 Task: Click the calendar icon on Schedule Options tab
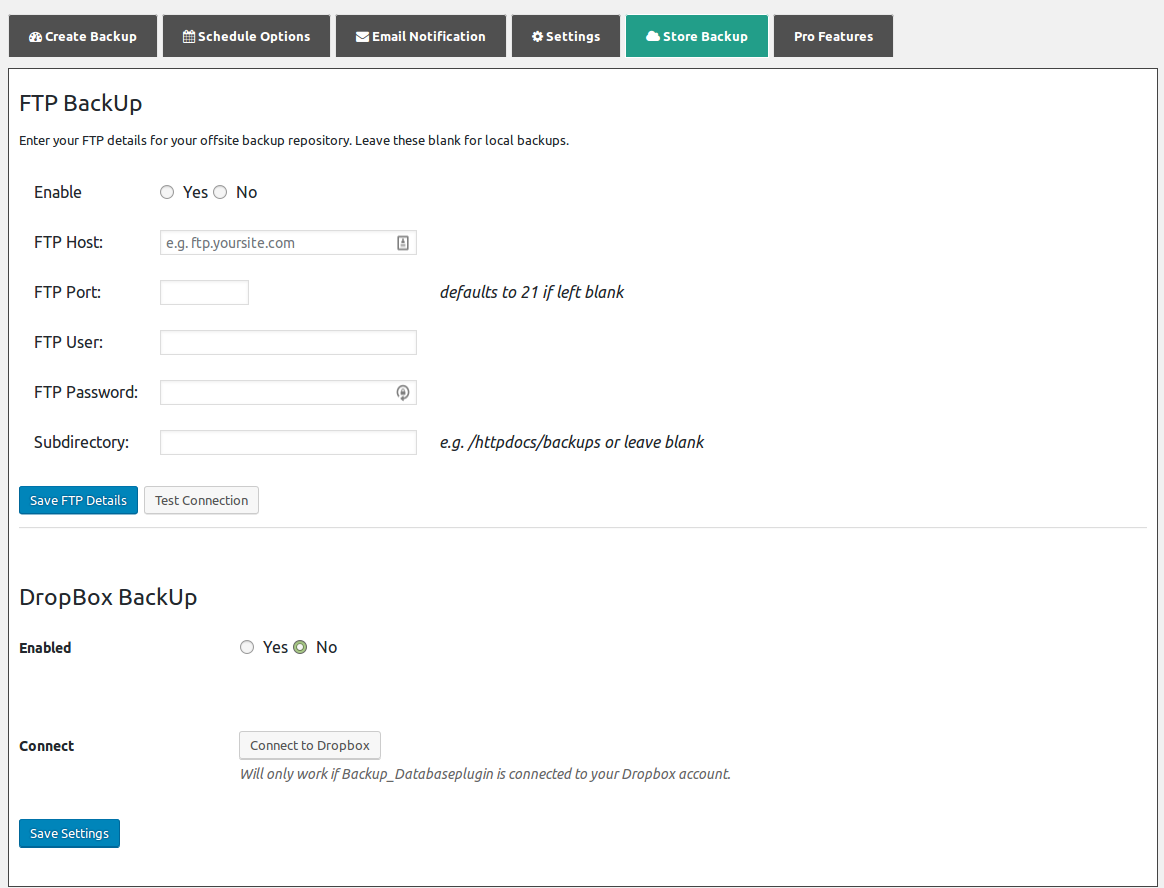(x=189, y=36)
